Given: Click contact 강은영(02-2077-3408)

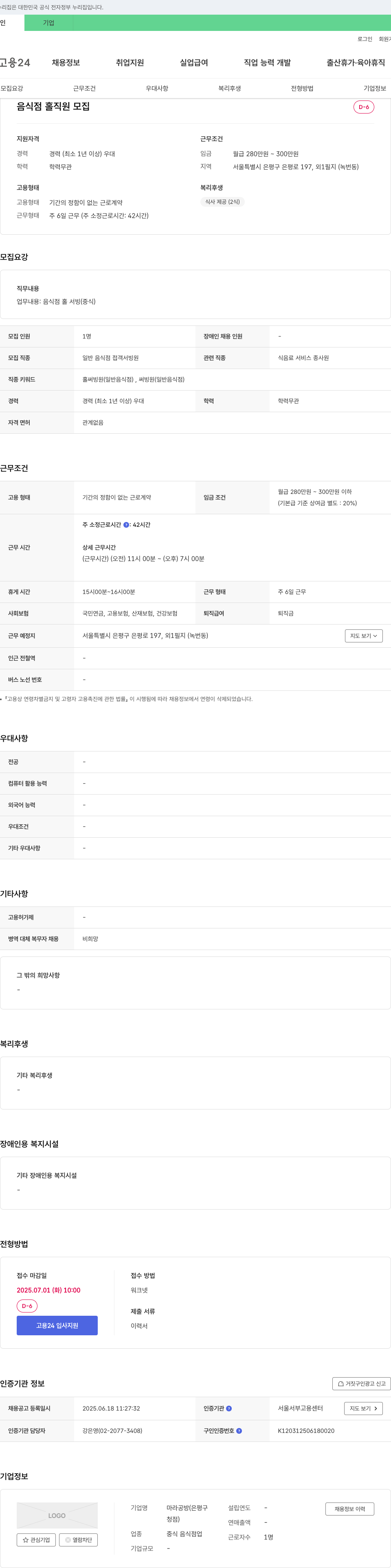Looking at the screenshot, I should tap(112, 1430).
